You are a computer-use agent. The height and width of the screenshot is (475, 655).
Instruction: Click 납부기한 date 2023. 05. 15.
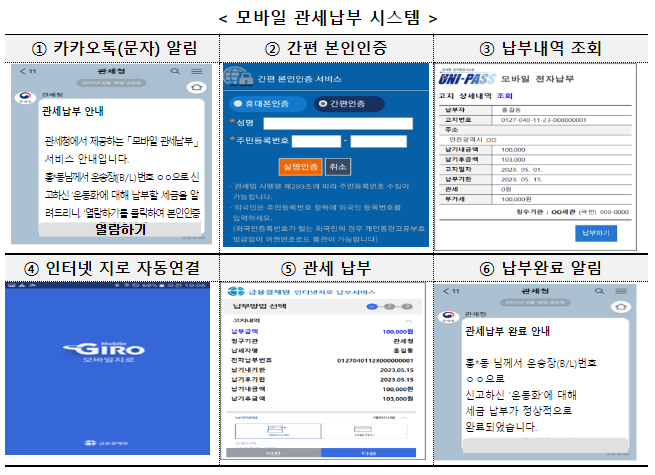[521, 179]
